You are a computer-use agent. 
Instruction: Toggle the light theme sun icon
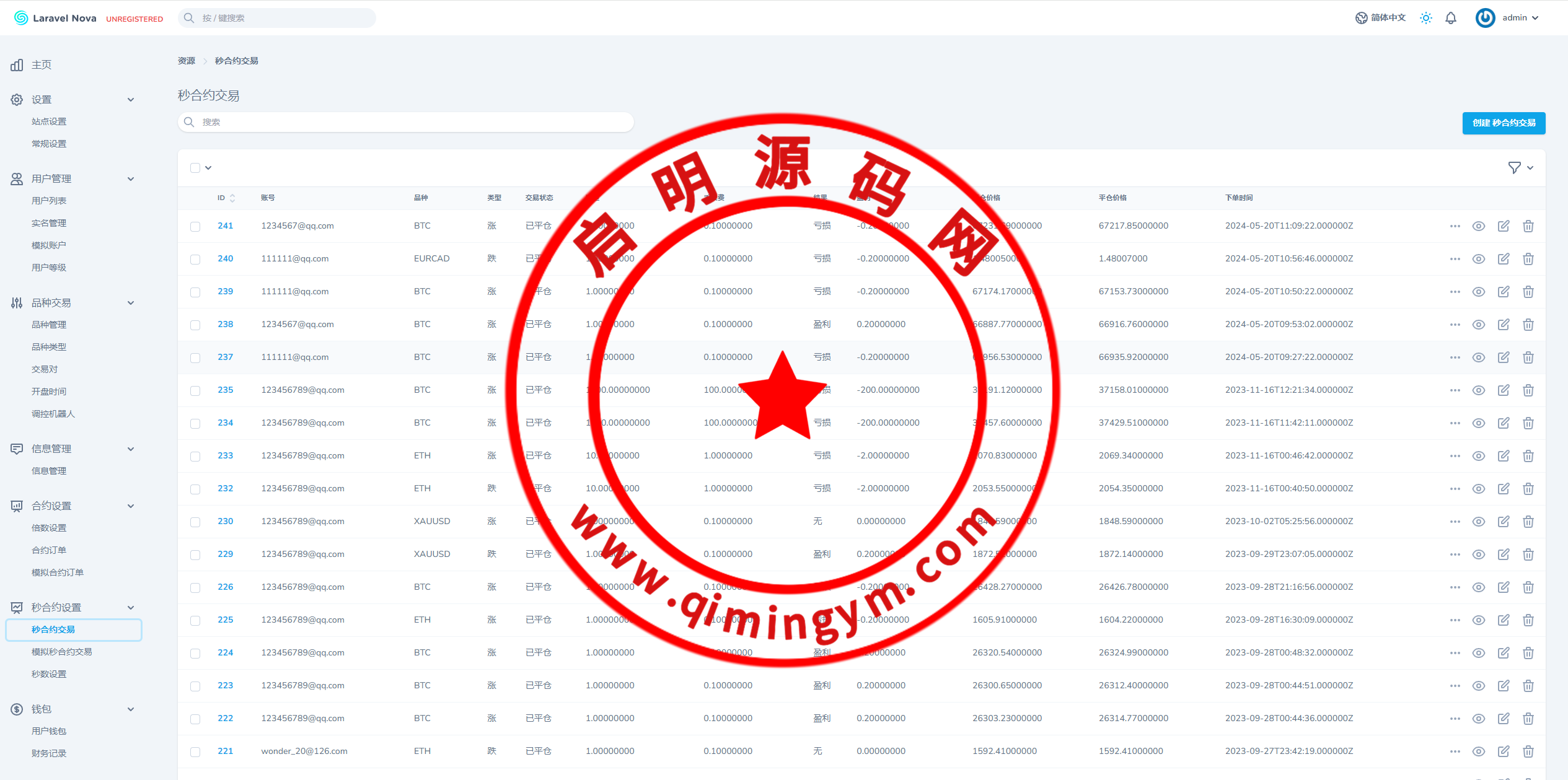1426,18
